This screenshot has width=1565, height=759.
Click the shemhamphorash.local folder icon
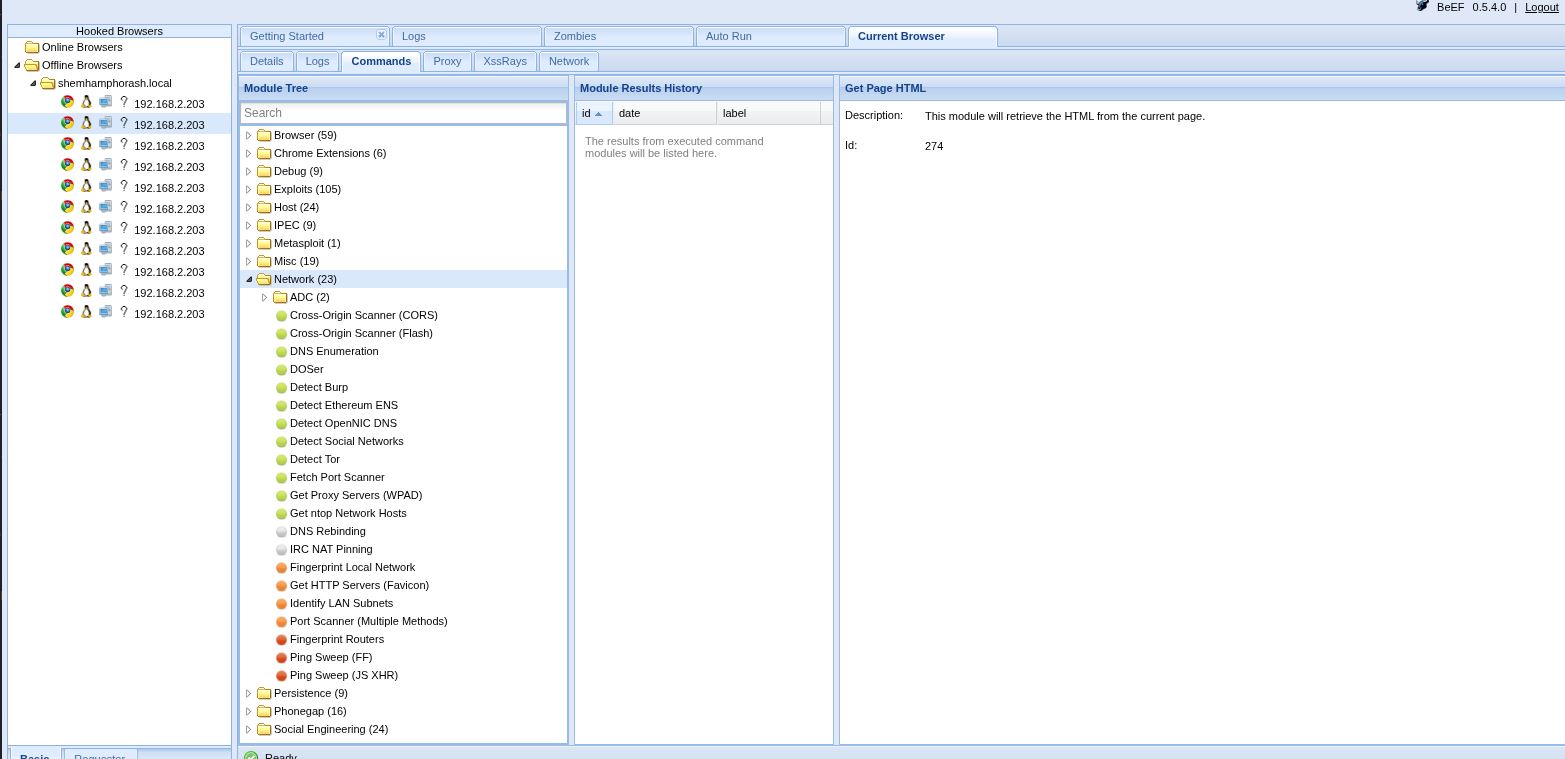coord(48,83)
